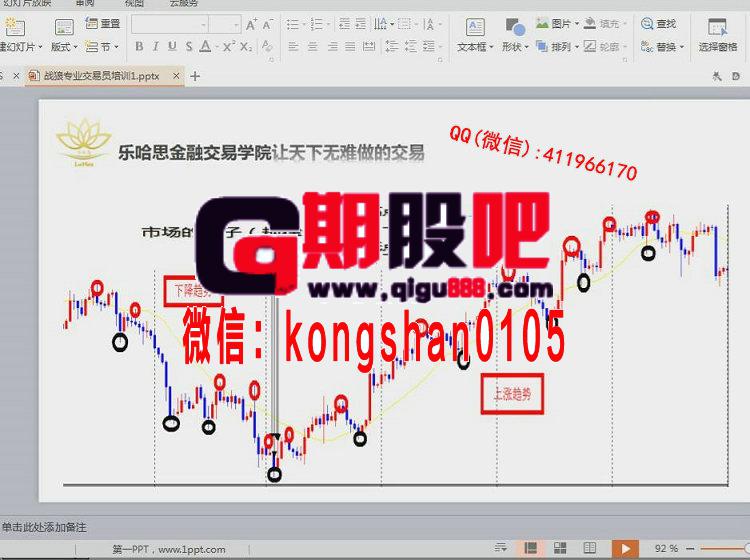Open the drawing dialog launcher

click(625, 59)
